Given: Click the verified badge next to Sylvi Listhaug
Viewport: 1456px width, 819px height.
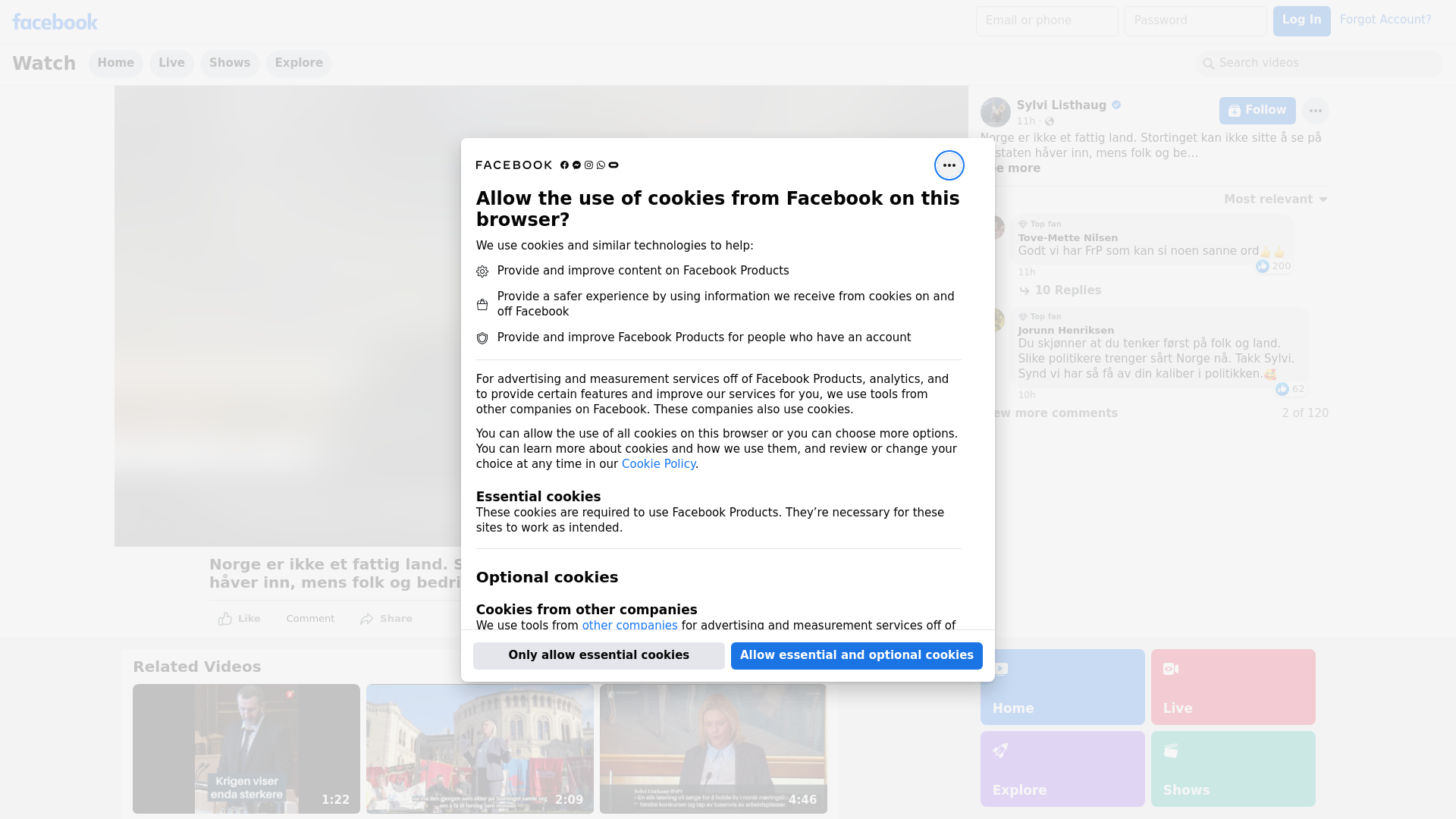Looking at the screenshot, I should (x=1116, y=105).
